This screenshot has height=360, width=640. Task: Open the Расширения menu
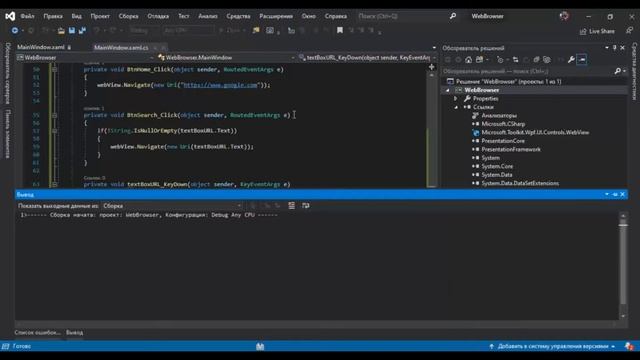(x=276, y=16)
